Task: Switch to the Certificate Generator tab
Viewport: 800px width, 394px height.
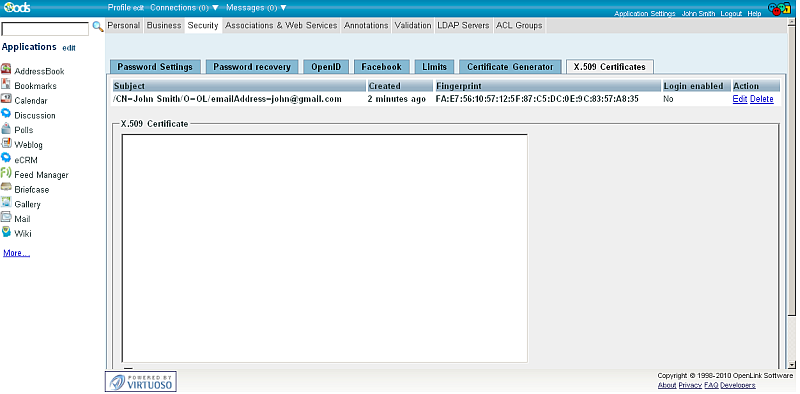Action: tap(510, 67)
